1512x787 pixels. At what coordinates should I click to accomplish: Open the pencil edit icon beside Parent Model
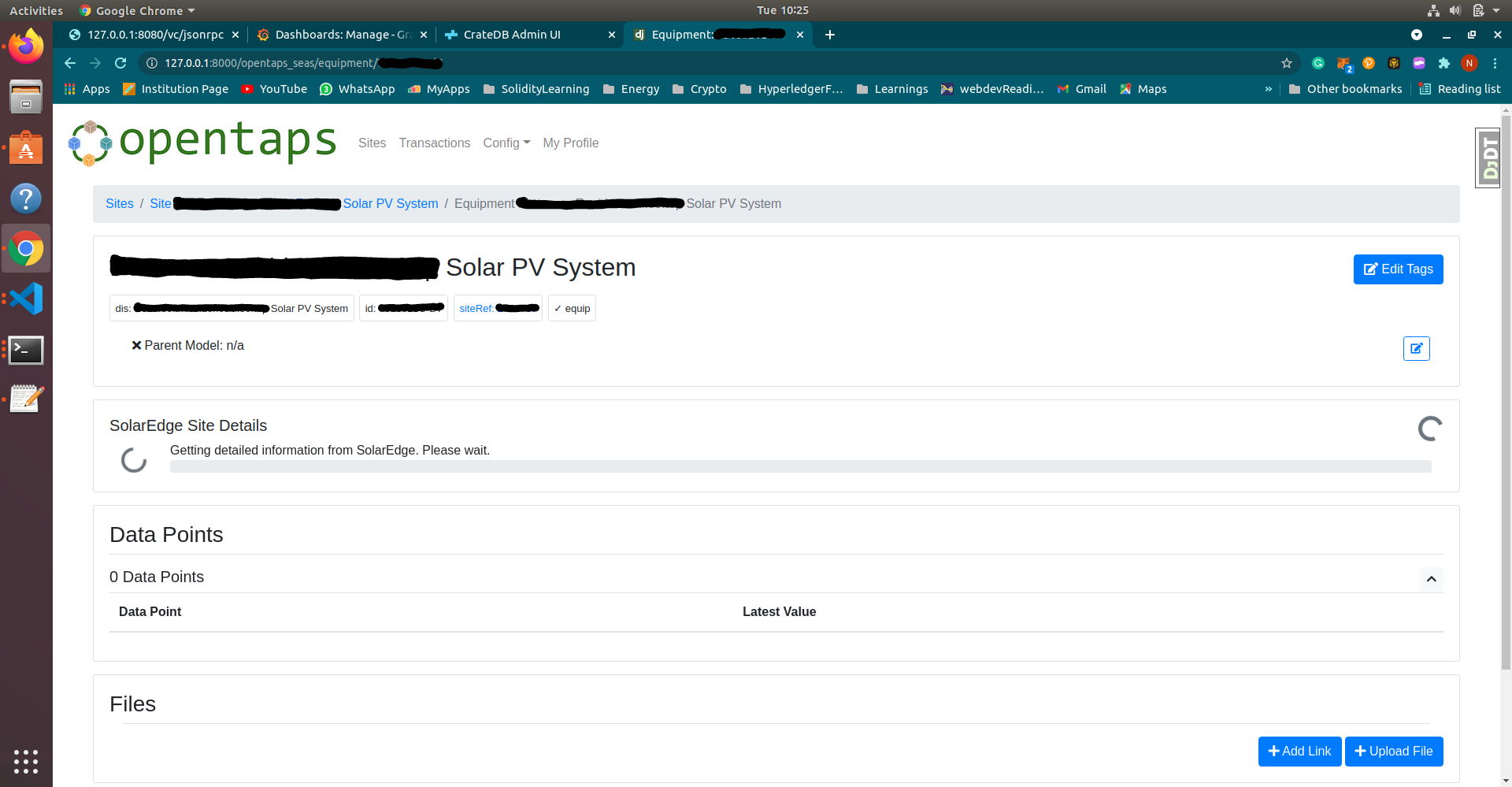(x=1416, y=348)
